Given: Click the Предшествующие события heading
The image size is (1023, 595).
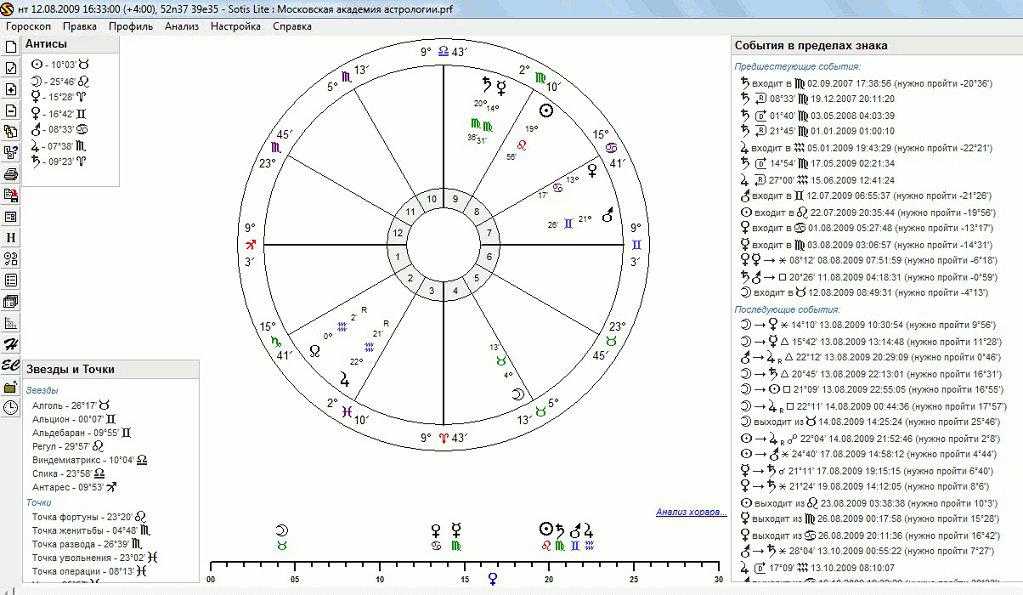Looking at the screenshot, I should pos(797,67).
